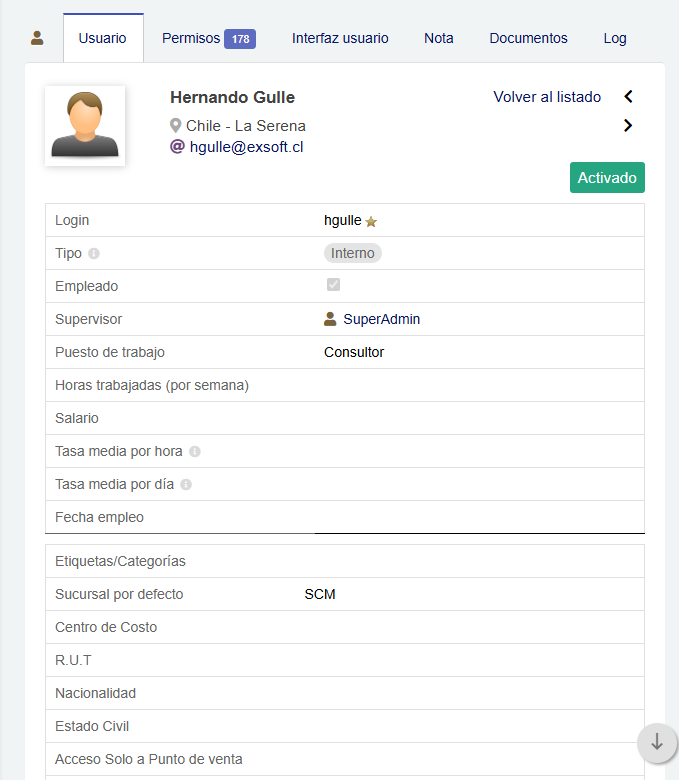Go to previous user with left chevron
This screenshot has width=679, height=780.
tap(628, 97)
